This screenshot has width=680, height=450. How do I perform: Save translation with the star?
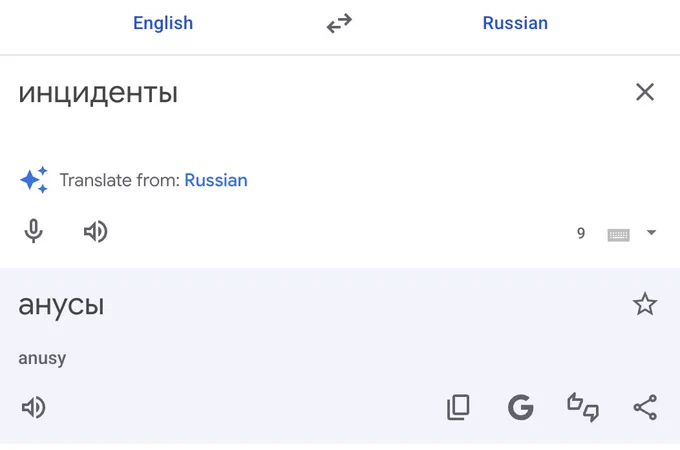pos(645,304)
